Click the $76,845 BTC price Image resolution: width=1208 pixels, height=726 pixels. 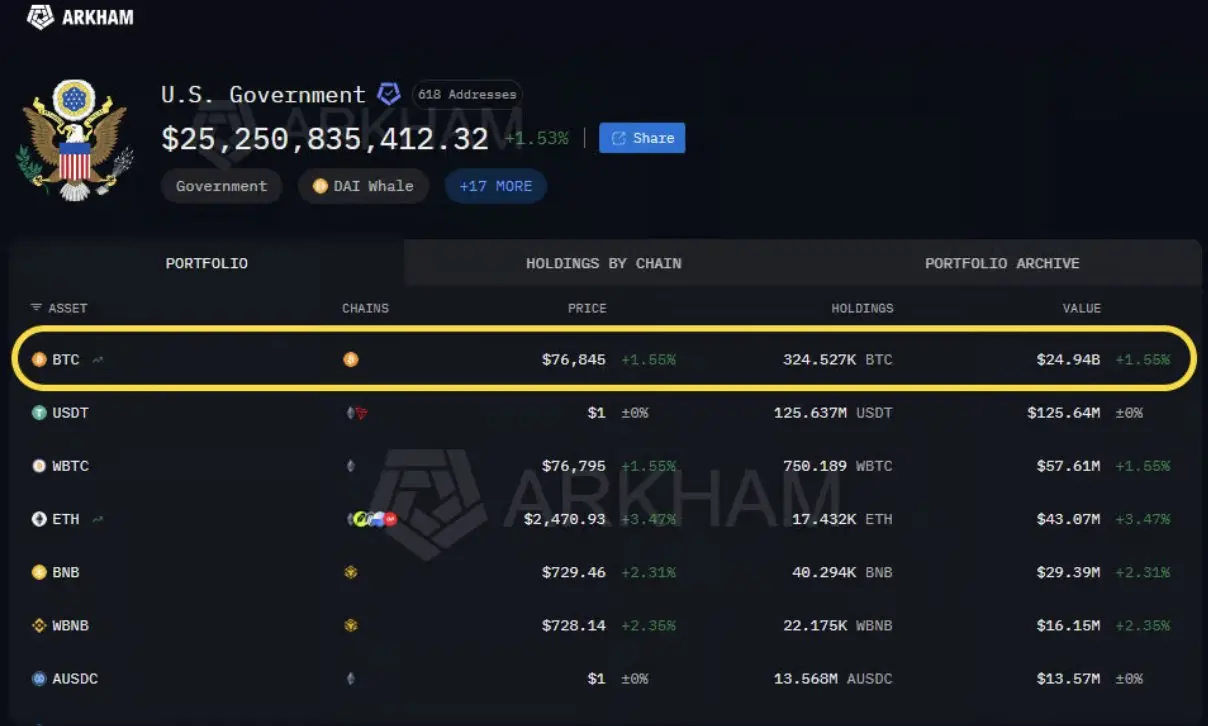click(574, 359)
